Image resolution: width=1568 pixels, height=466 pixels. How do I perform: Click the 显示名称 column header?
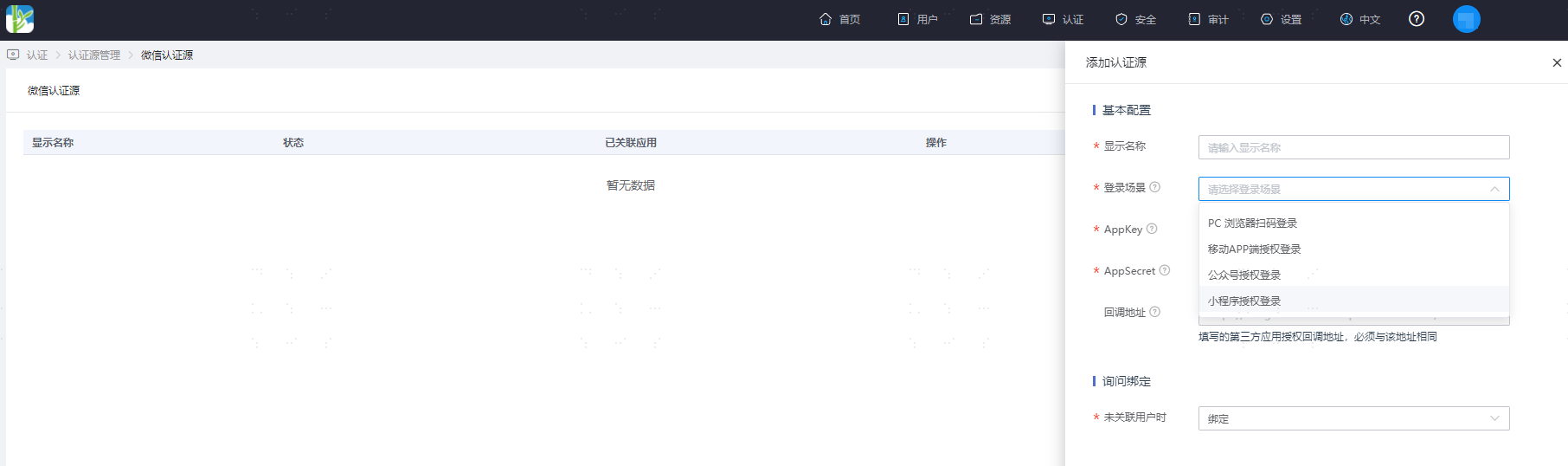(x=53, y=142)
